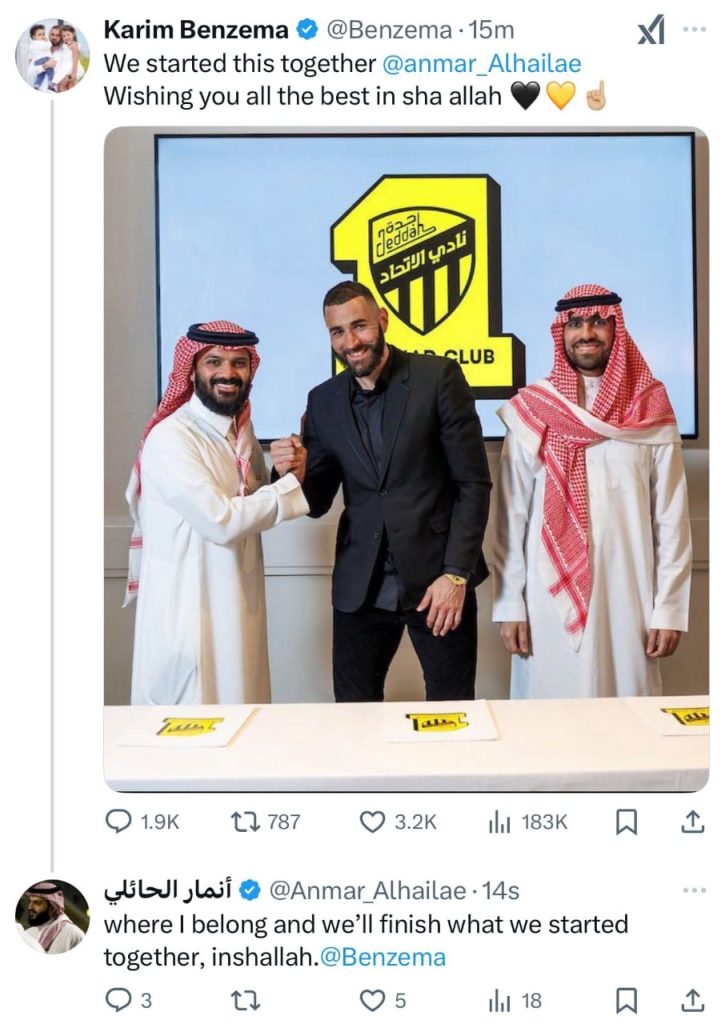View analytics for Benzema's 183K views
The image size is (725, 1024).
[x=499, y=822]
